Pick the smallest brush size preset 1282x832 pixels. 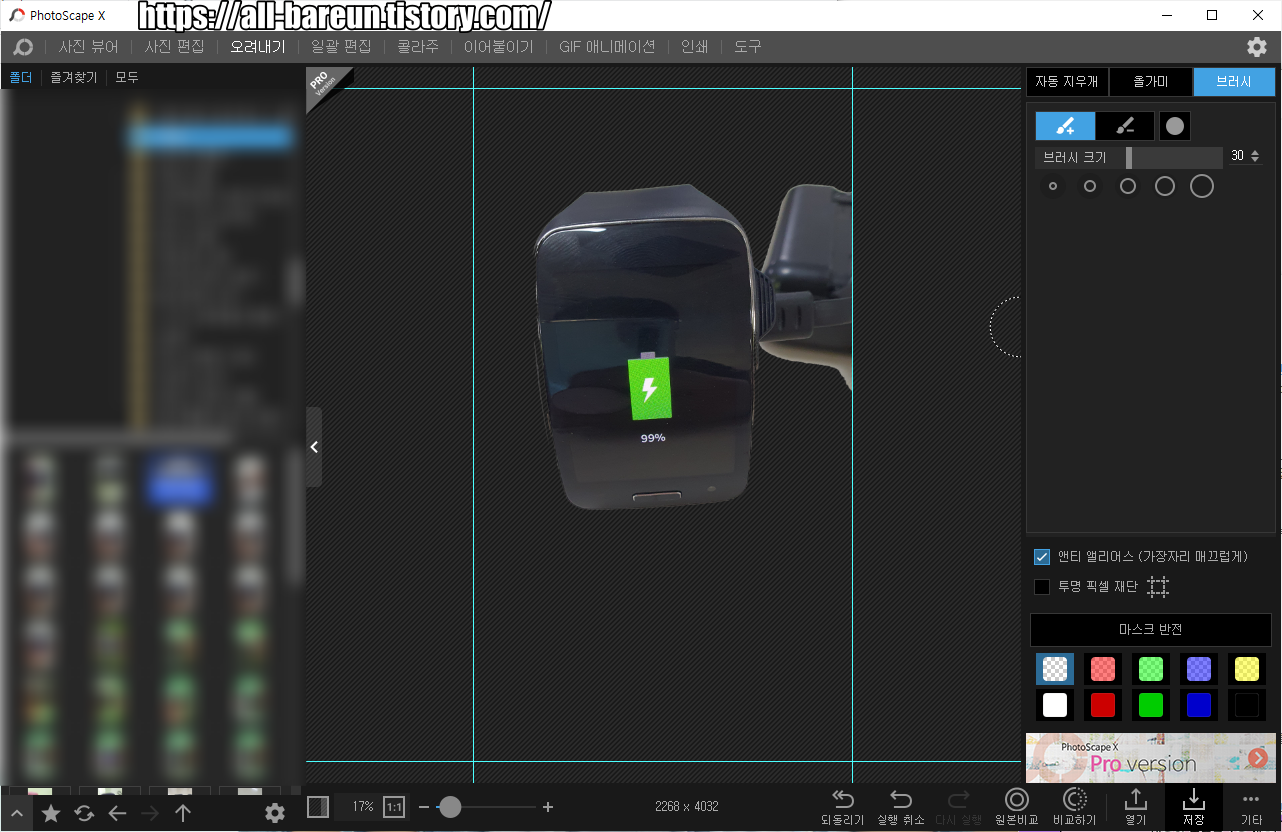(1052, 186)
